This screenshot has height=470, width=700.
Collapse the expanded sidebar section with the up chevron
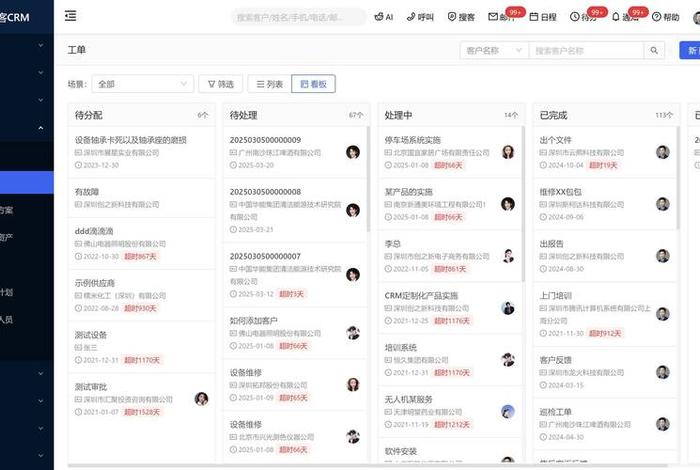[41, 128]
